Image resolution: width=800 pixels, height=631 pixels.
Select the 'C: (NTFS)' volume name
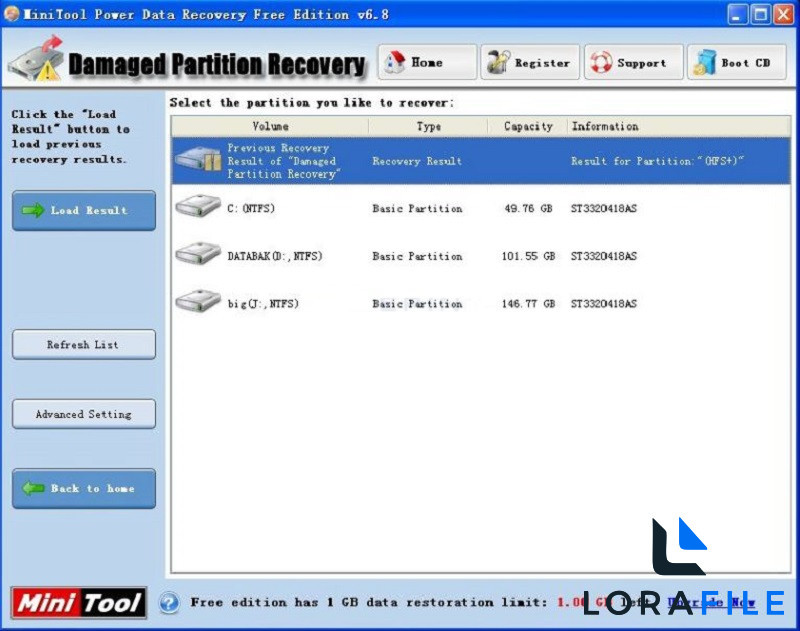[251, 208]
